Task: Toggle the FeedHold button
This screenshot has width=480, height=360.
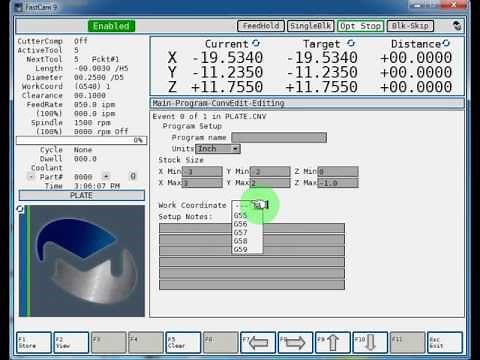Action: pyautogui.click(x=261, y=26)
